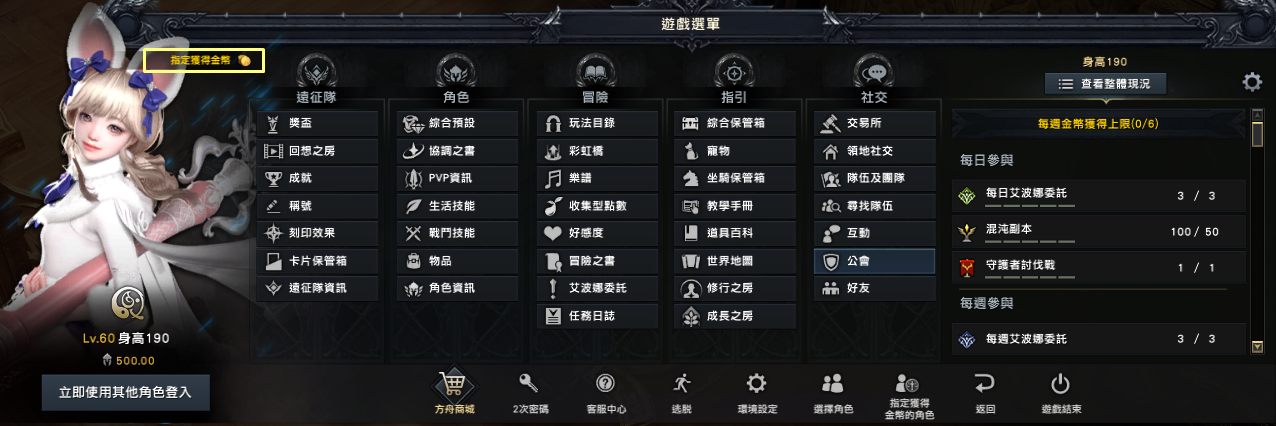Click the 混沌副本 progress row
1276x426 pixels.
click(1099, 231)
